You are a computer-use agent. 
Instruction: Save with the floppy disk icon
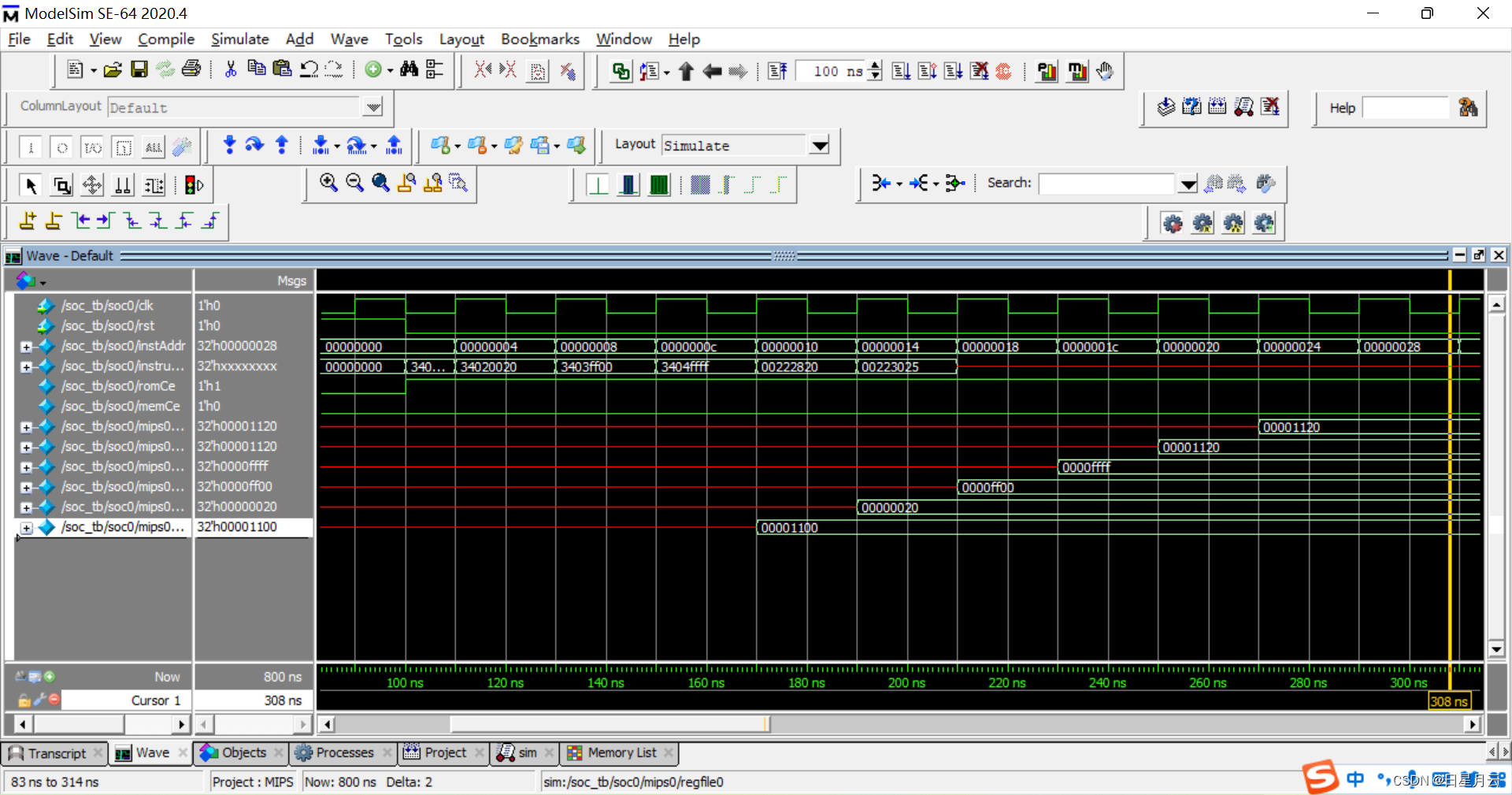coord(139,70)
